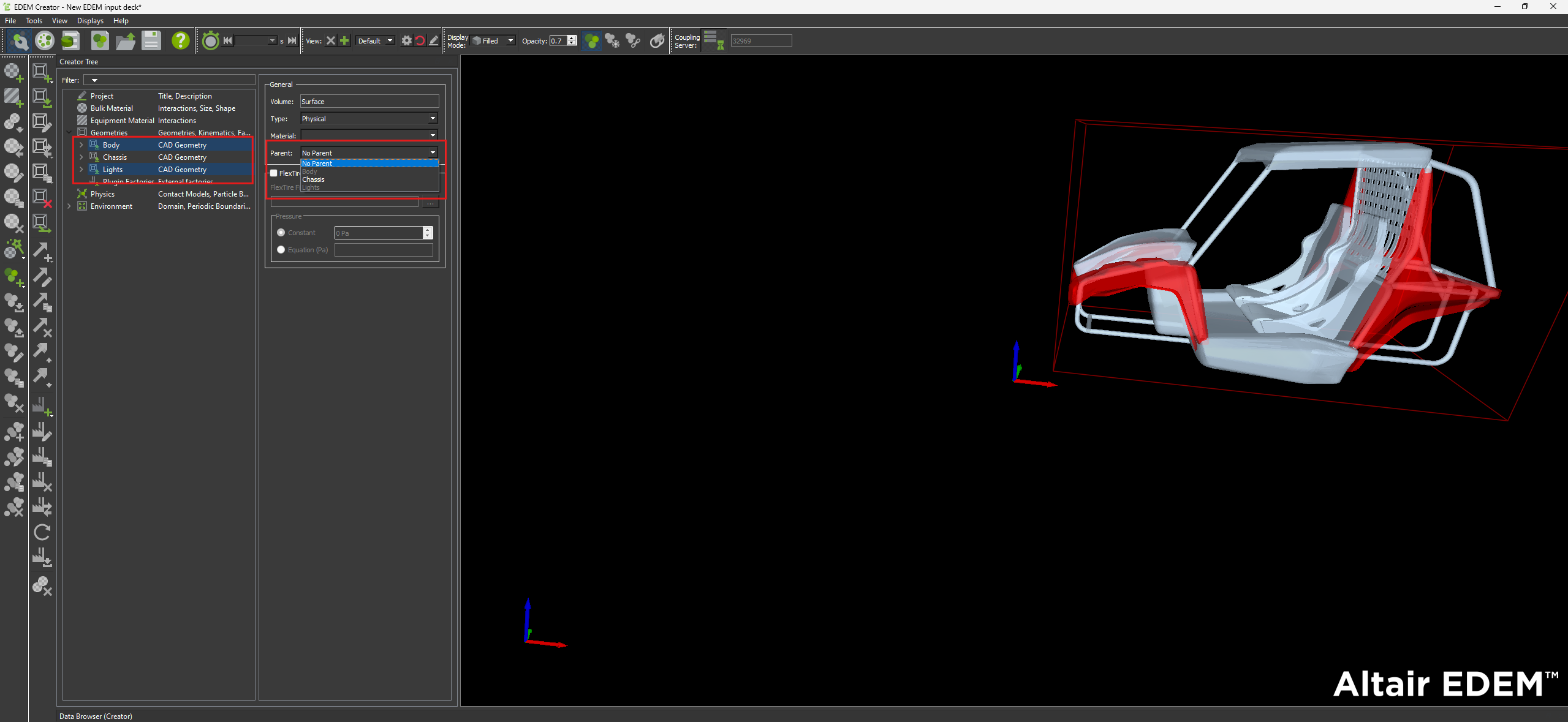
Task: Delete the view with X icon
Action: pyautogui.click(x=331, y=41)
